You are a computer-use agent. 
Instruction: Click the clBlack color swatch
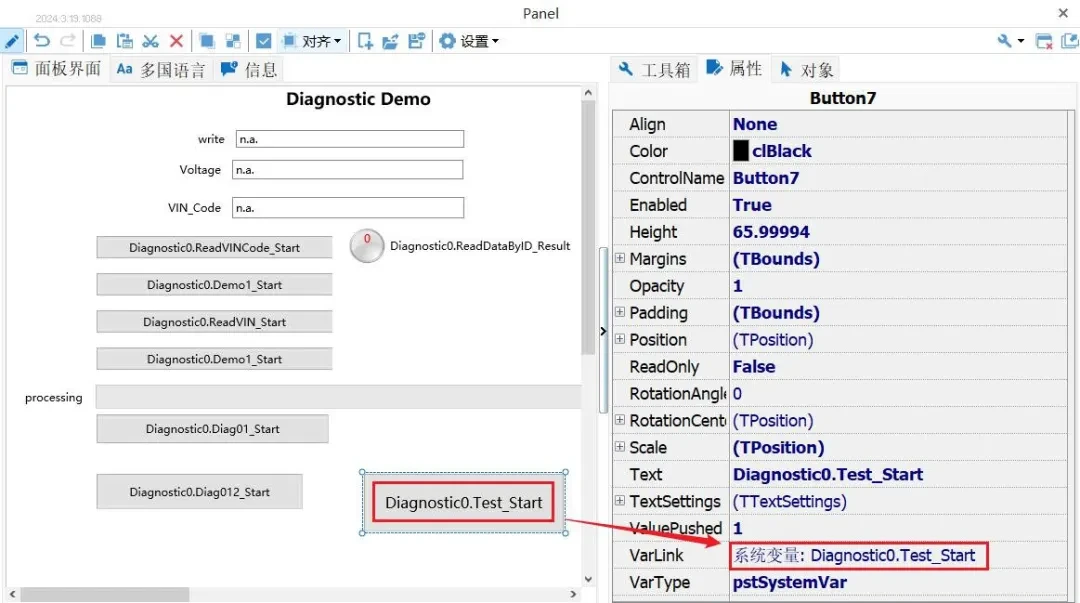pyautogui.click(x=740, y=151)
